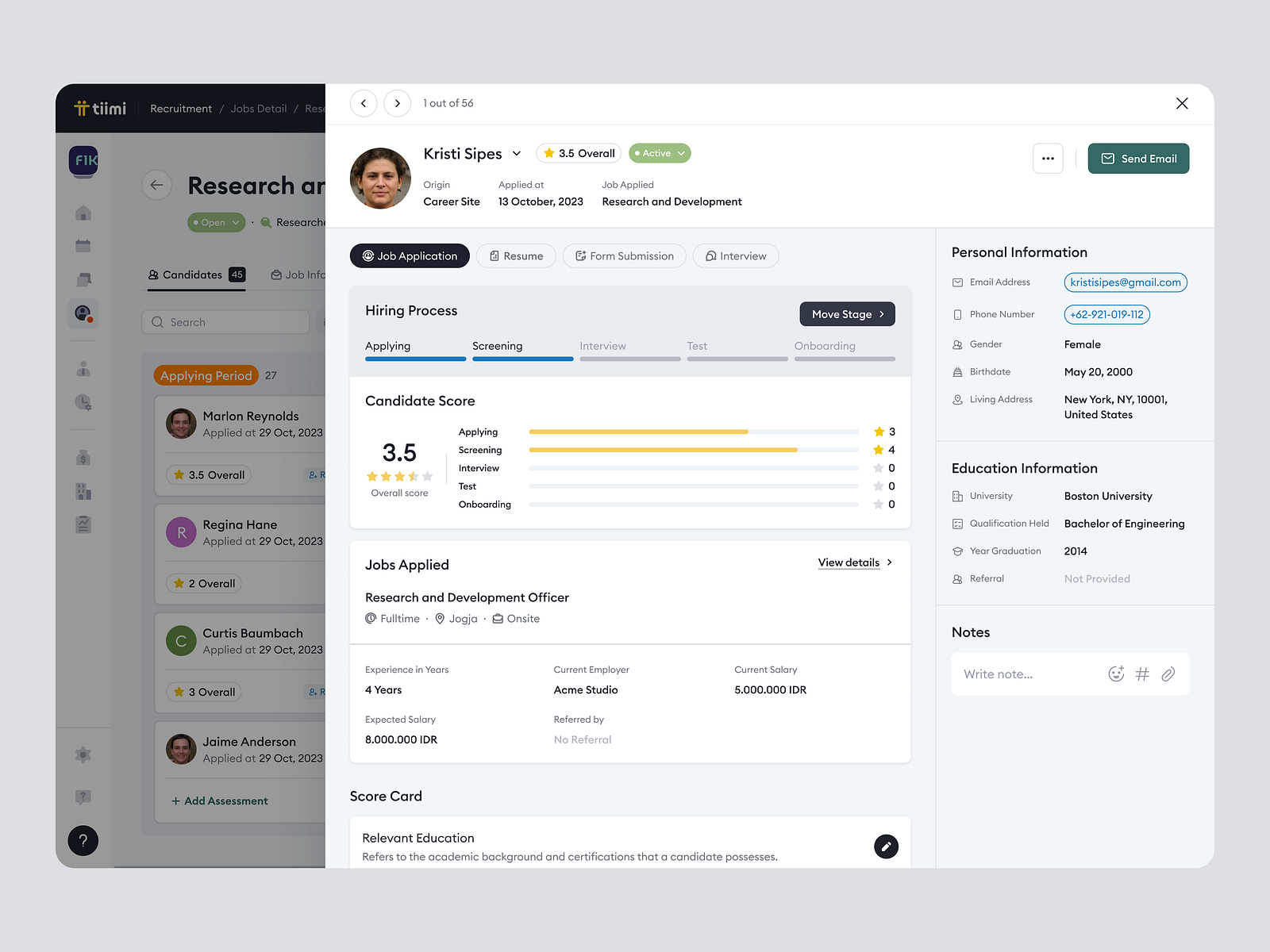Edit the Relevant Education score card

pos(887,846)
